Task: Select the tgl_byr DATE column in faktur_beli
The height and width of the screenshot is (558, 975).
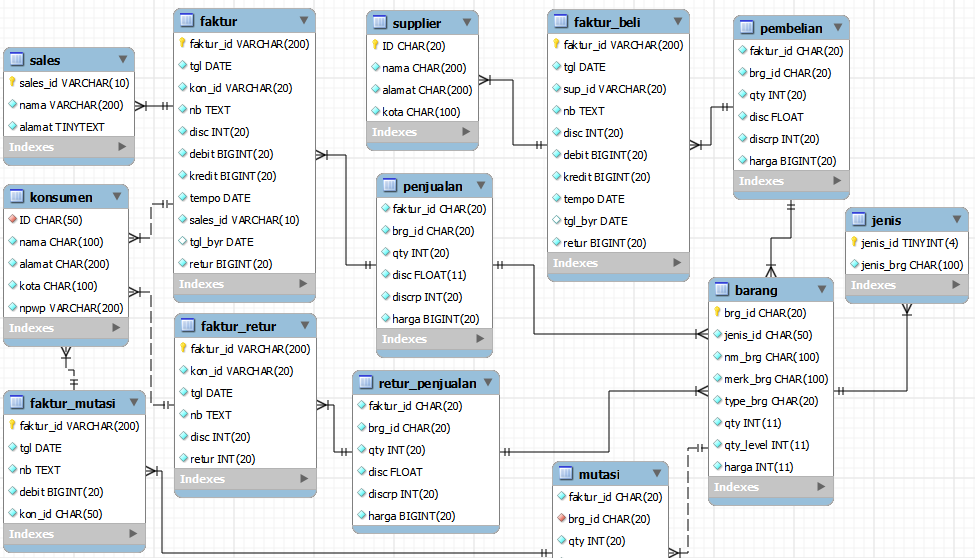Action: (x=595, y=221)
